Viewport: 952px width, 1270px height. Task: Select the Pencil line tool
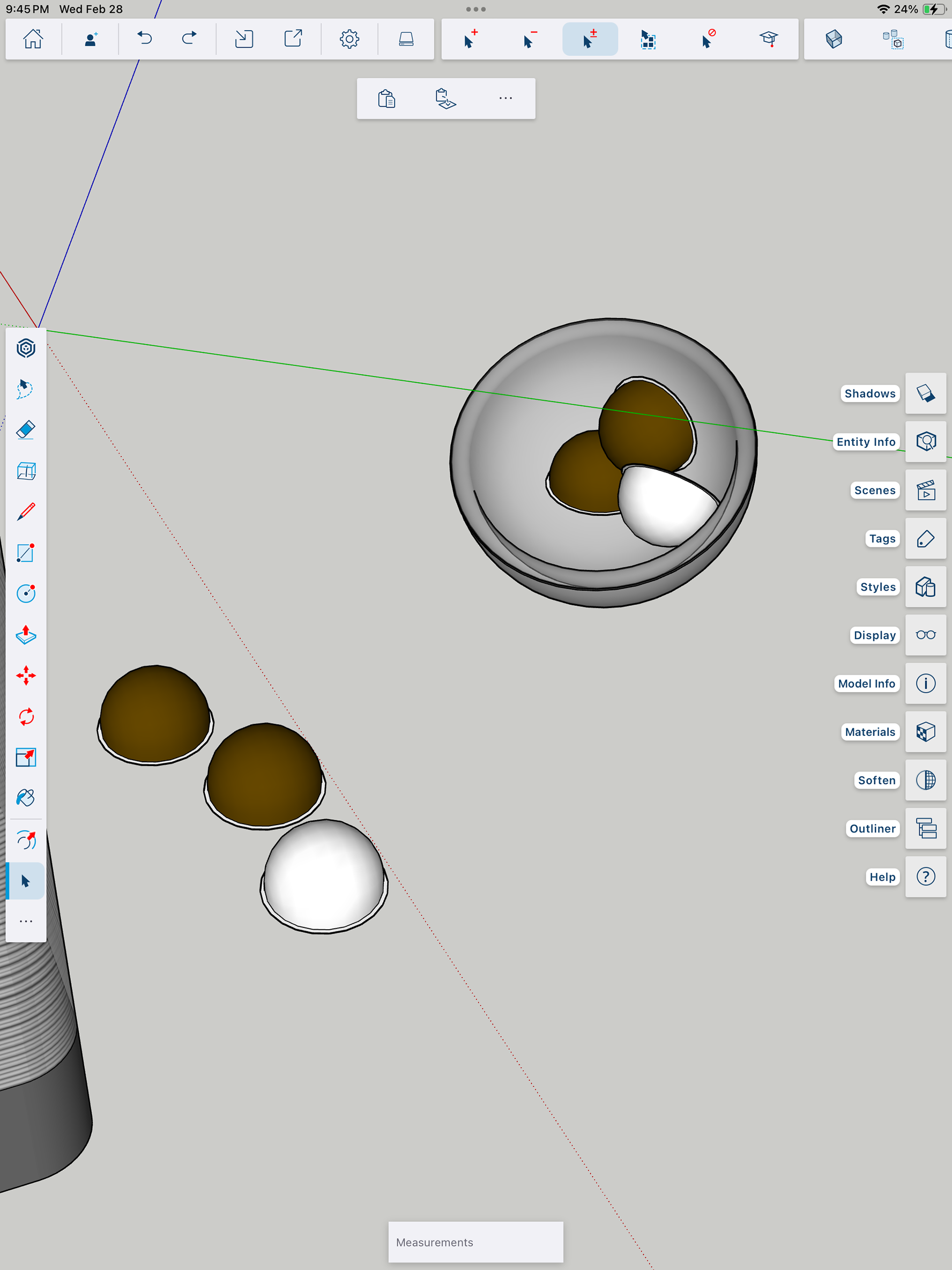click(26, 512)
